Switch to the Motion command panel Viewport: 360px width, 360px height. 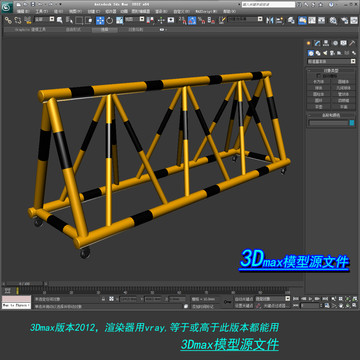tap(335, 43)
